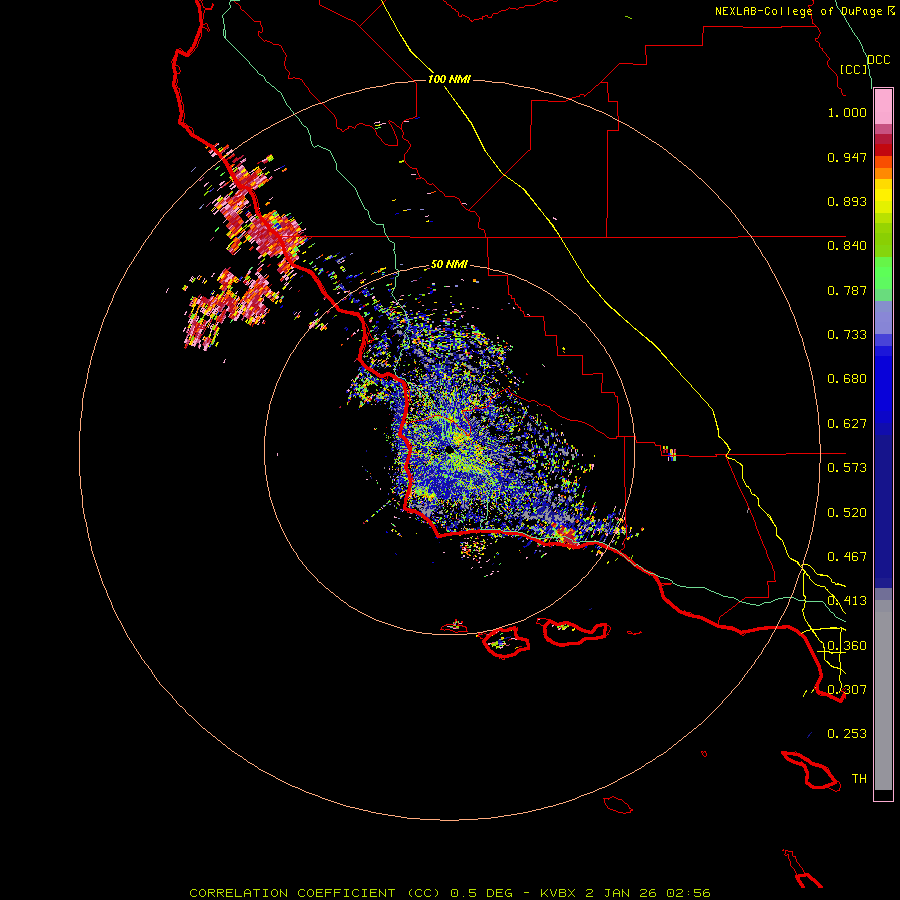Pick the bright green swatch on color bar
The width and height of the screenshot is (900, 900).
pyautogui.click(x=883, y=273)
